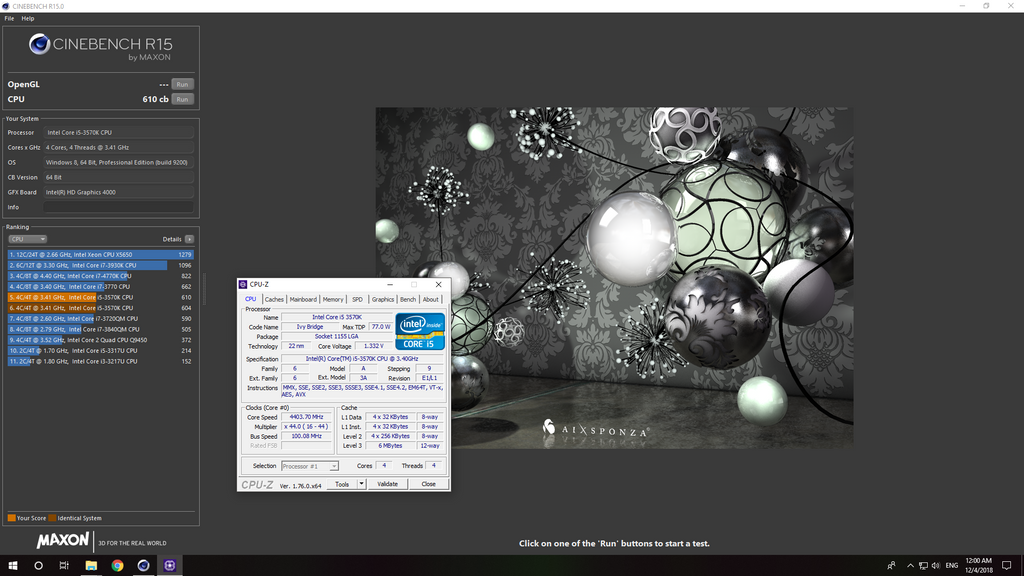1024x576 pixels.
Task: Select ranking row Xeon CPU X5650
Action: coord(101,255)
